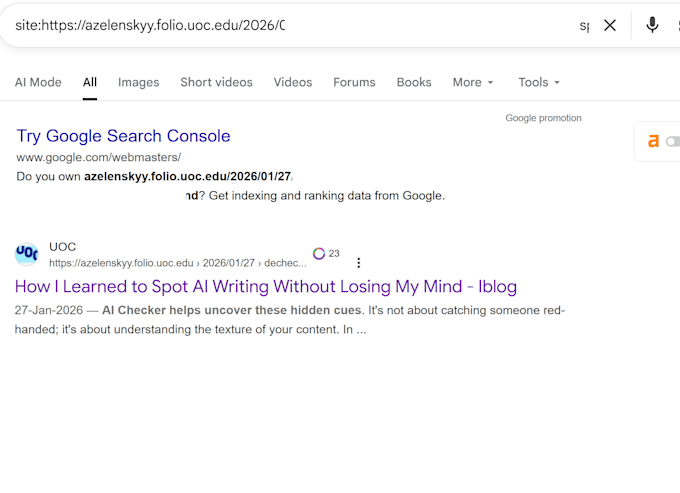Click the Google promotion label
This screenshot has width=680, height=493.
tap(543, 118)
